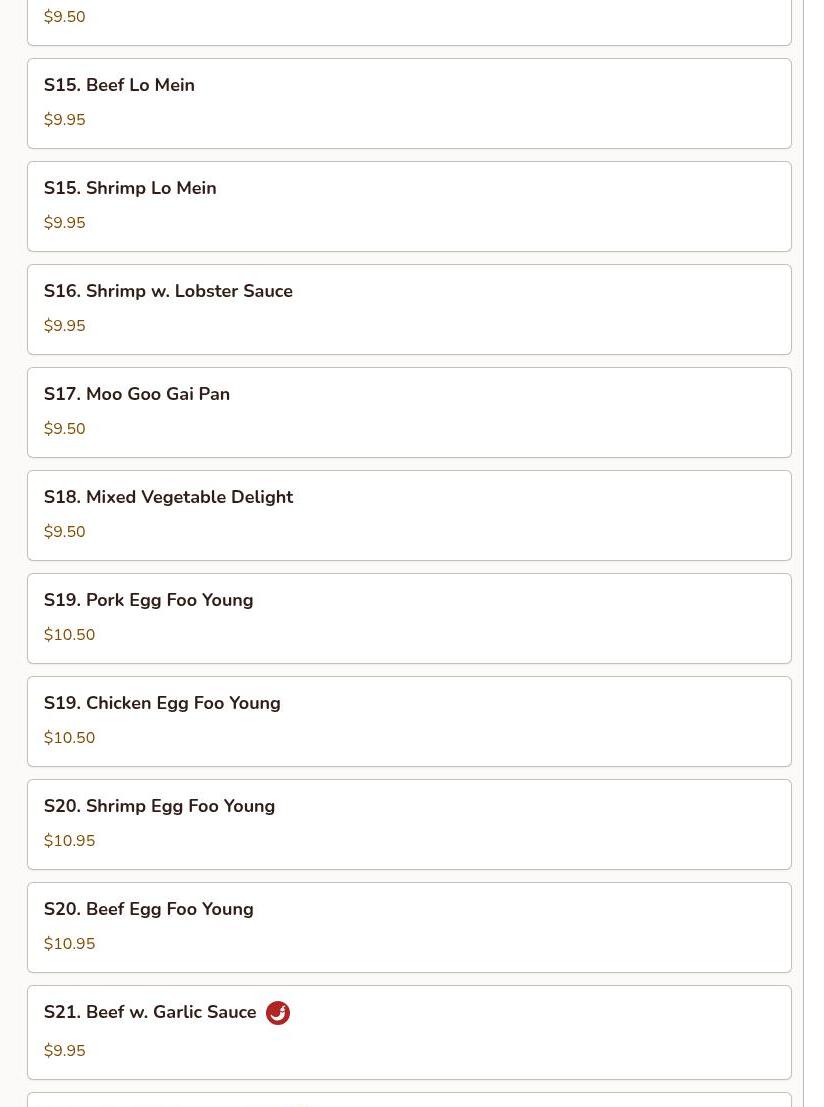Image resolution: width=824 pixels, height=1107 pixels.
Task: Click $9.95 price of Shrimp w. Lobster Sauce
Action: click(x=64, y=326)
